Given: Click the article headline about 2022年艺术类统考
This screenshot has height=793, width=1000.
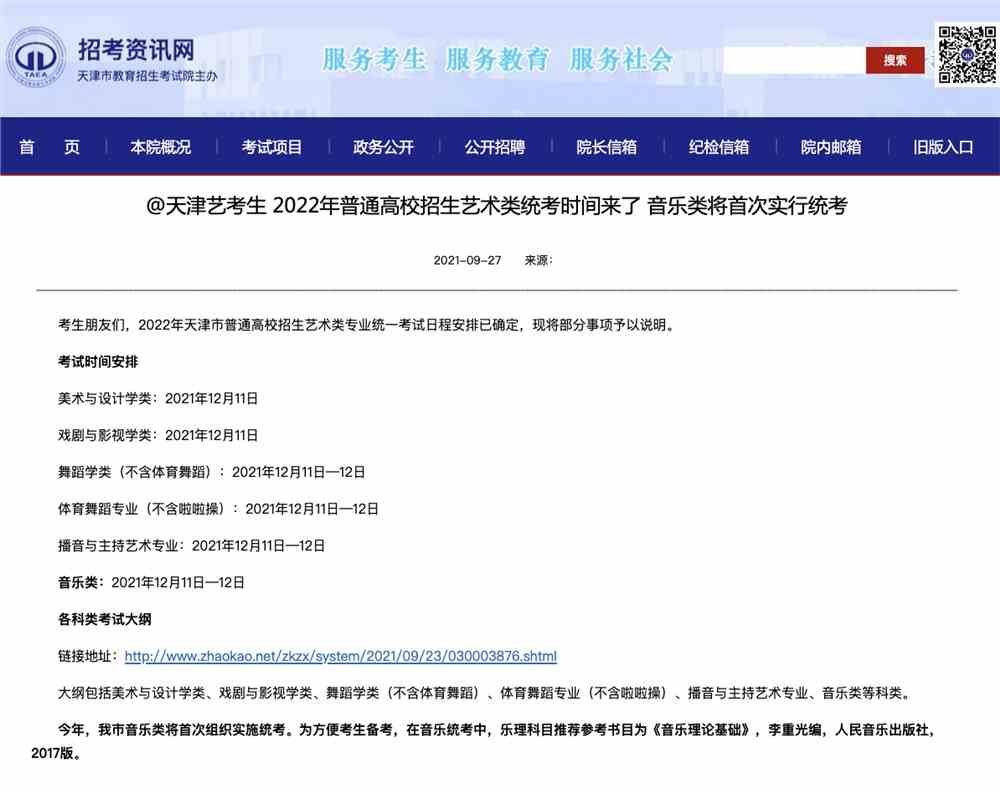Looking at the screenshot, I should [497, 206].
